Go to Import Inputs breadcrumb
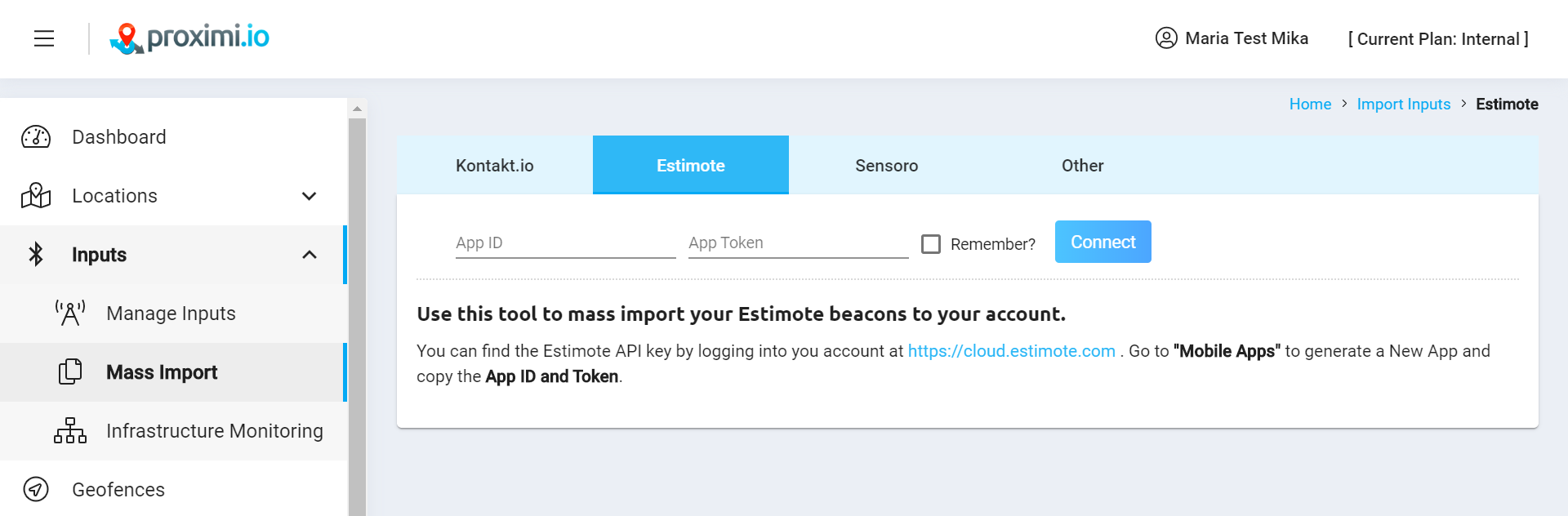 pyautogui.click(x=1404, y=105)
